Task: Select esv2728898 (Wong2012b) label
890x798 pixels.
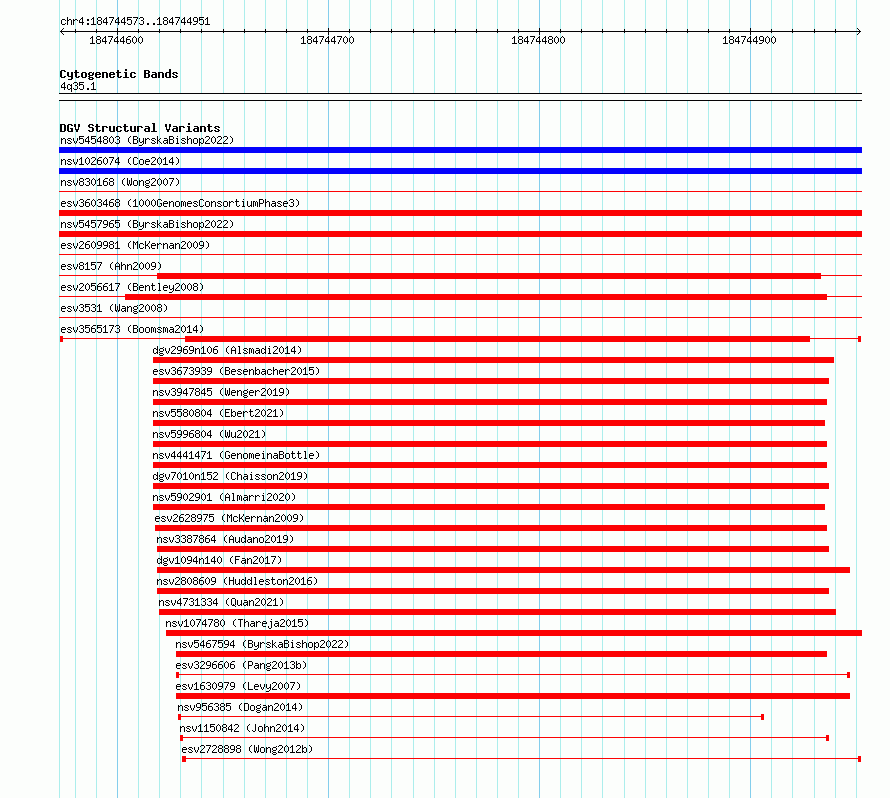Action: 247,749
